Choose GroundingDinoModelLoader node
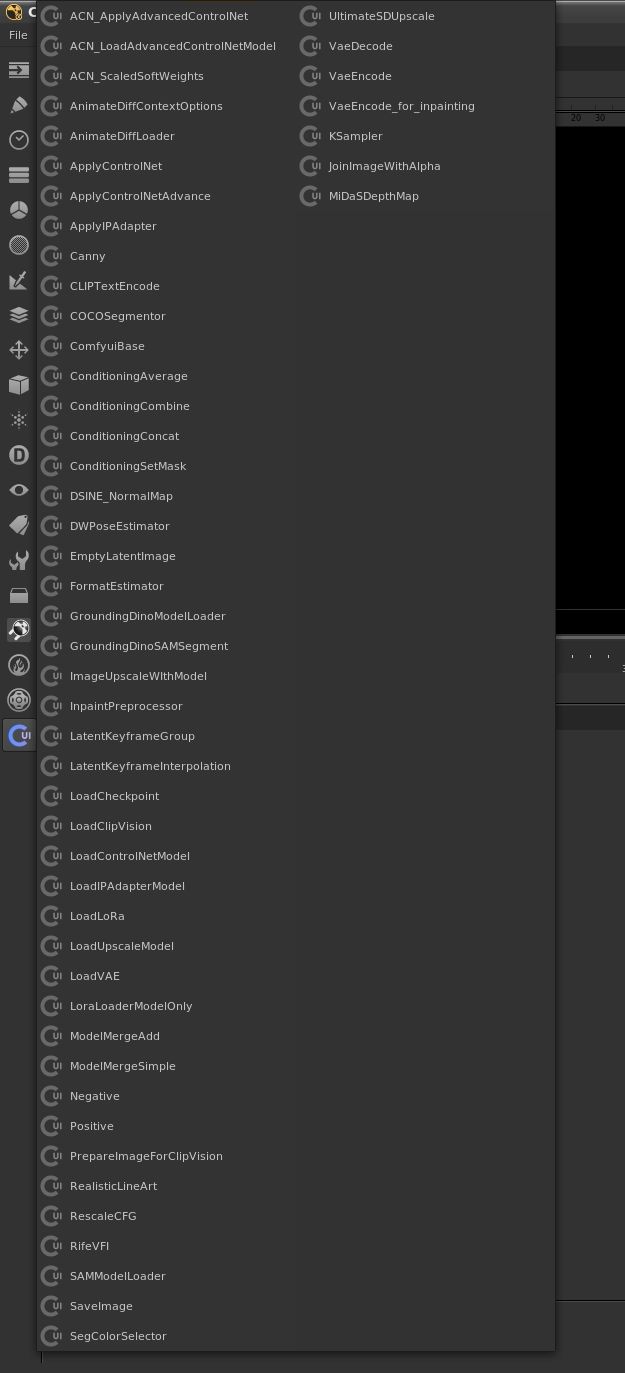625x1373 pixels. coord(147,616)
